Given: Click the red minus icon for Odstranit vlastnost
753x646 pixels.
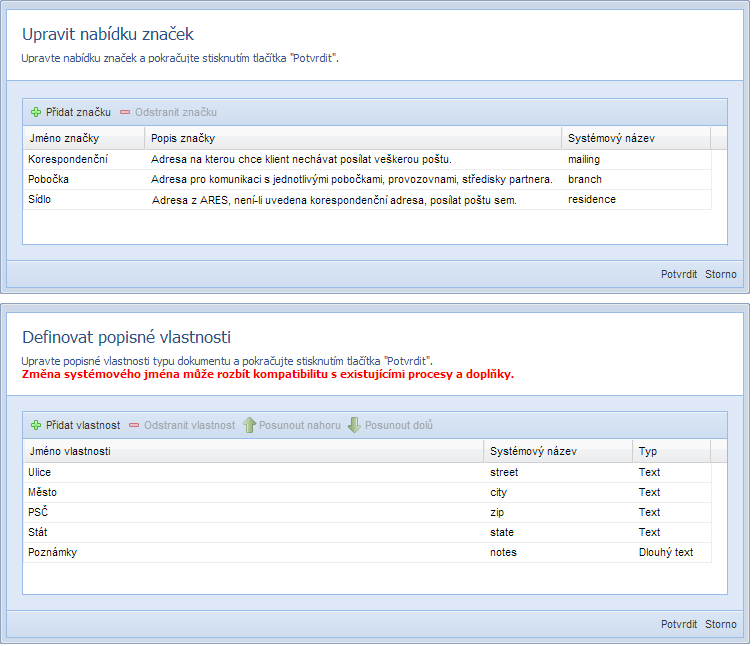Looking at the screenshot, I should 134,426.
